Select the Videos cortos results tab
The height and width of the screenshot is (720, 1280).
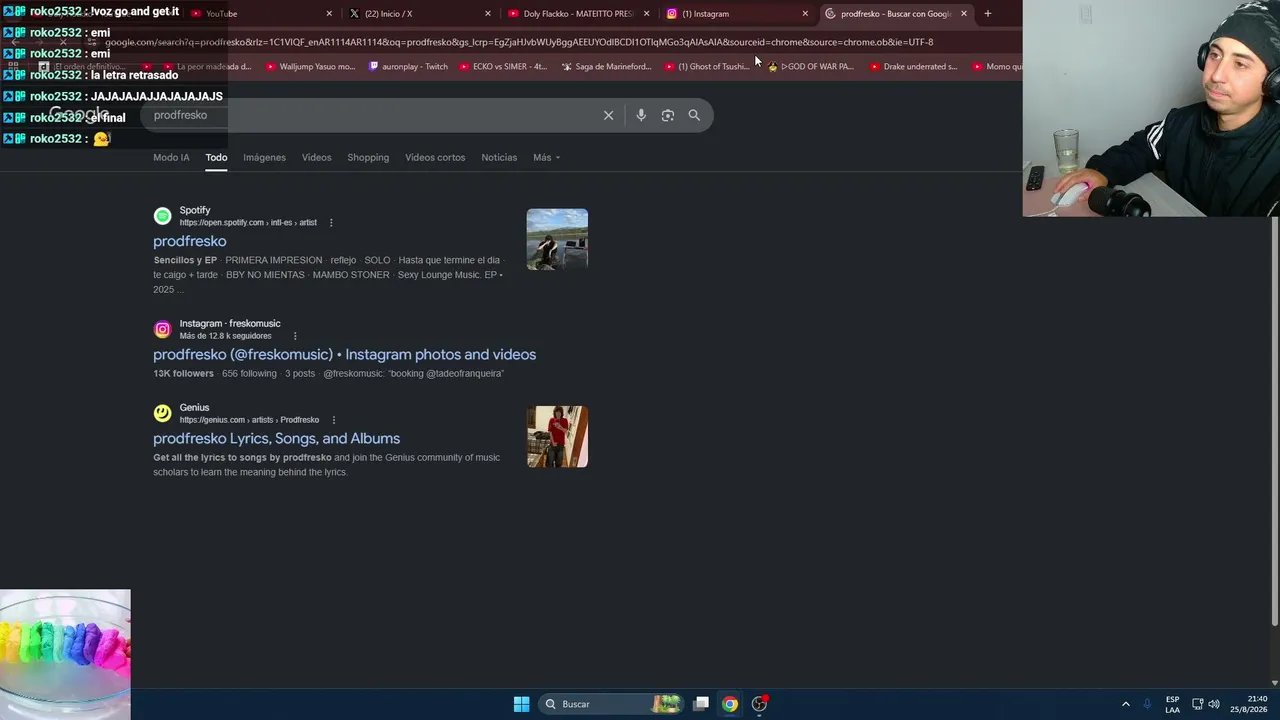click(435, 158)
